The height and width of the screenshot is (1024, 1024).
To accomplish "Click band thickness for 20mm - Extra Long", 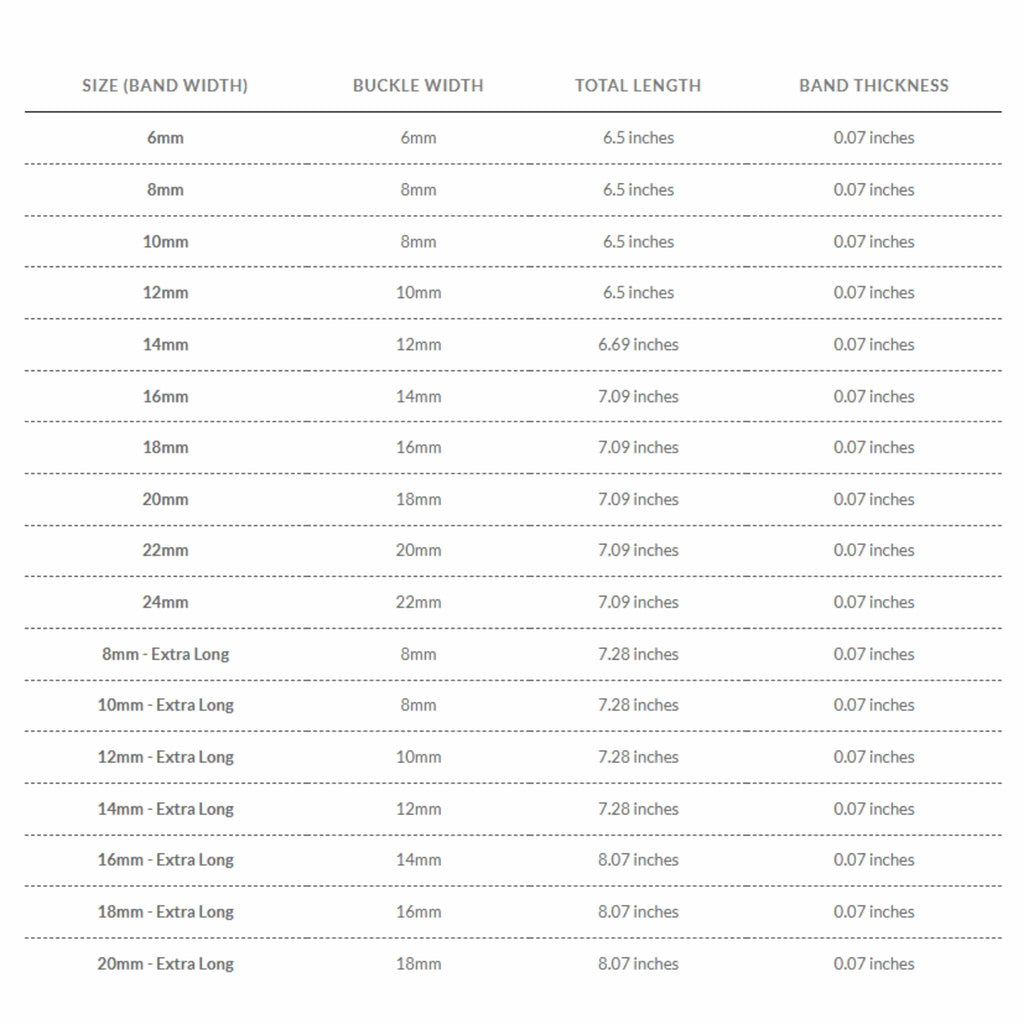I will click(x=874, y=964).
